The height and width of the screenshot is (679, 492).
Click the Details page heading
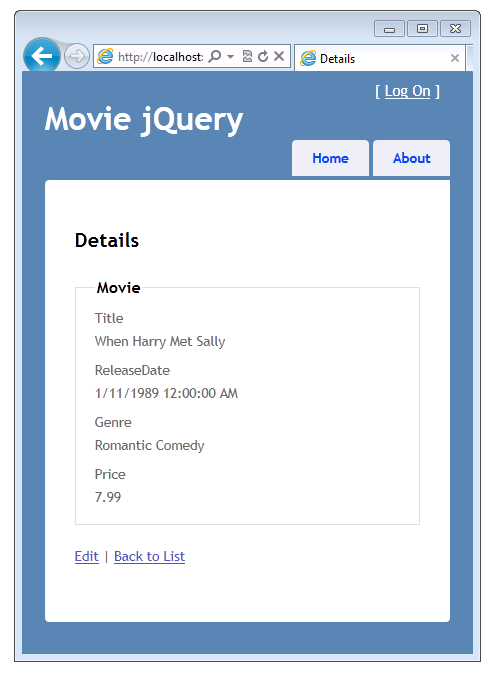pos(107,240)
